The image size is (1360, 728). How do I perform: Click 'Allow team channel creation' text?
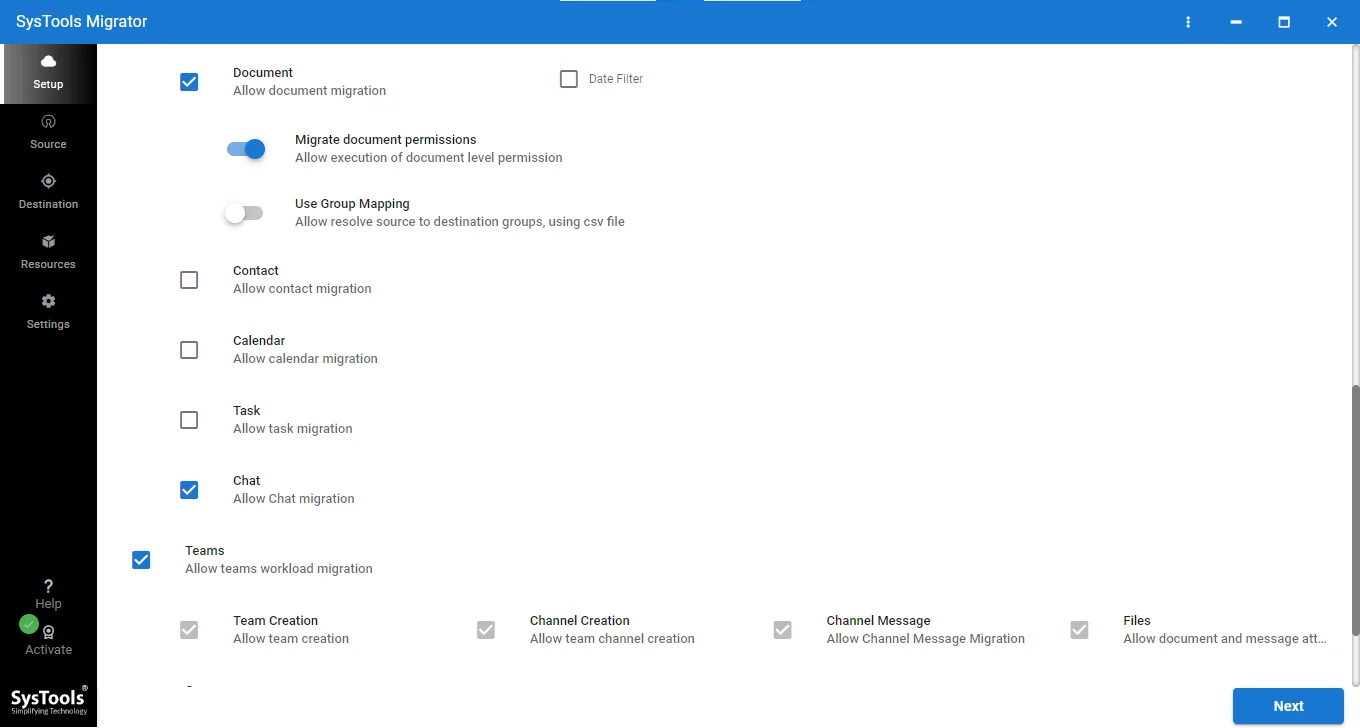(x=612, y=639)
